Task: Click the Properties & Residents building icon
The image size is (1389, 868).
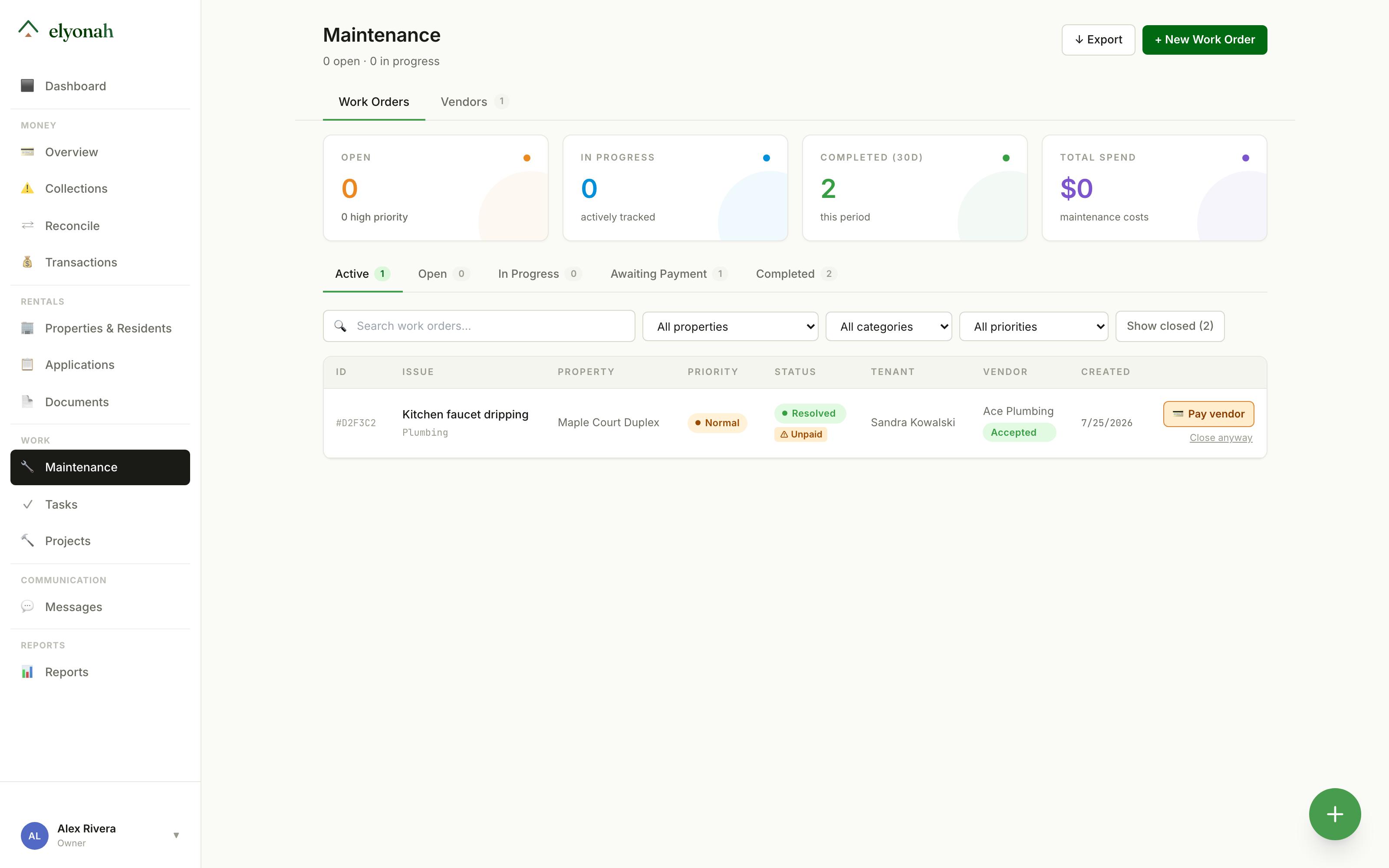Action: (x=27, y=328)
